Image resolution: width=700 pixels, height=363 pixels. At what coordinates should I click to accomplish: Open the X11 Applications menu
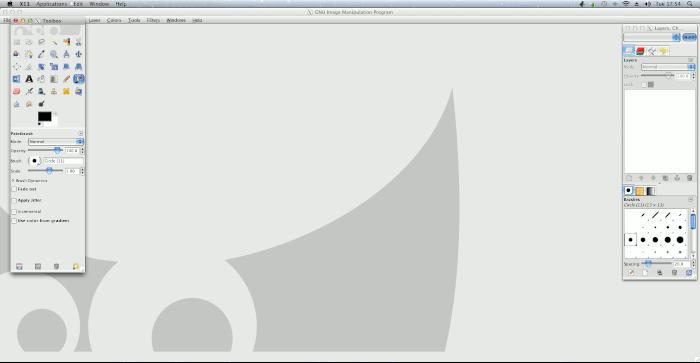tap(51, 4)
